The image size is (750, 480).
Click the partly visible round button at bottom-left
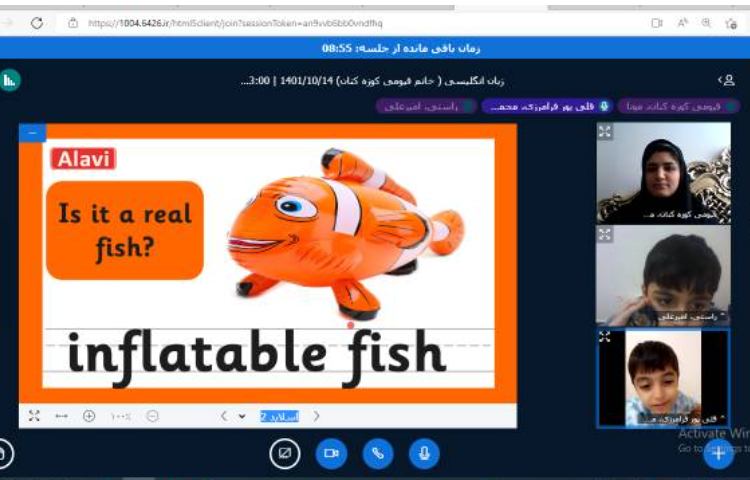[x=6, y=453]
